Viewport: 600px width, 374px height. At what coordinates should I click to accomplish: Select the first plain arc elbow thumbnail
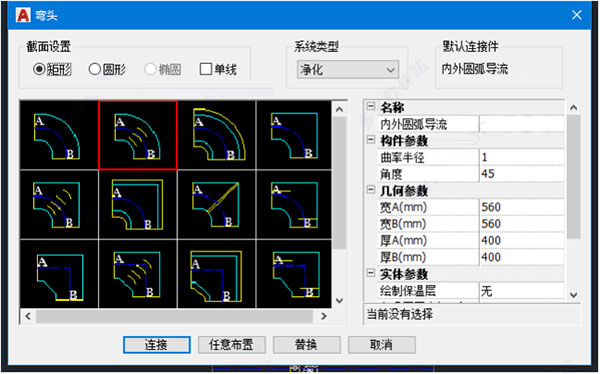[59, 135]
